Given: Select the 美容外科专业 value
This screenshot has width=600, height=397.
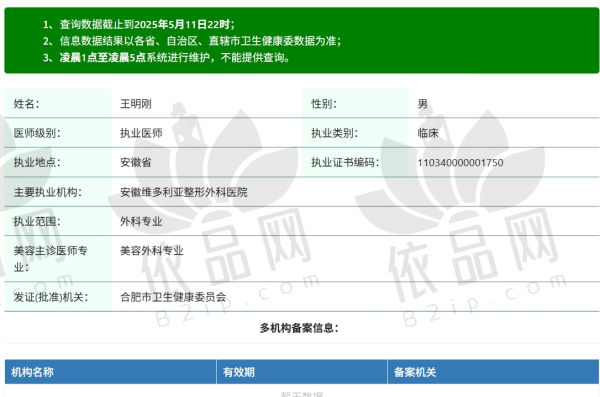Looking at the screenshot, I should point(152,251).
